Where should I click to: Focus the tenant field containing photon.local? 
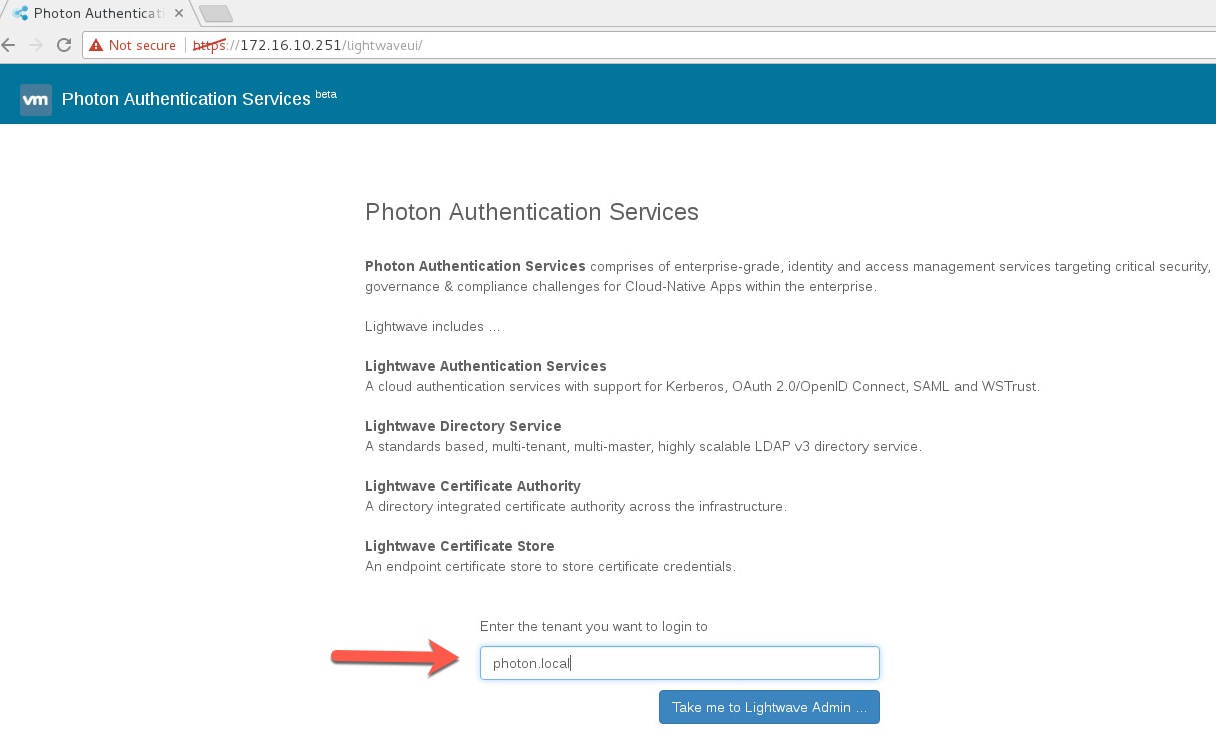click(679, 663)
